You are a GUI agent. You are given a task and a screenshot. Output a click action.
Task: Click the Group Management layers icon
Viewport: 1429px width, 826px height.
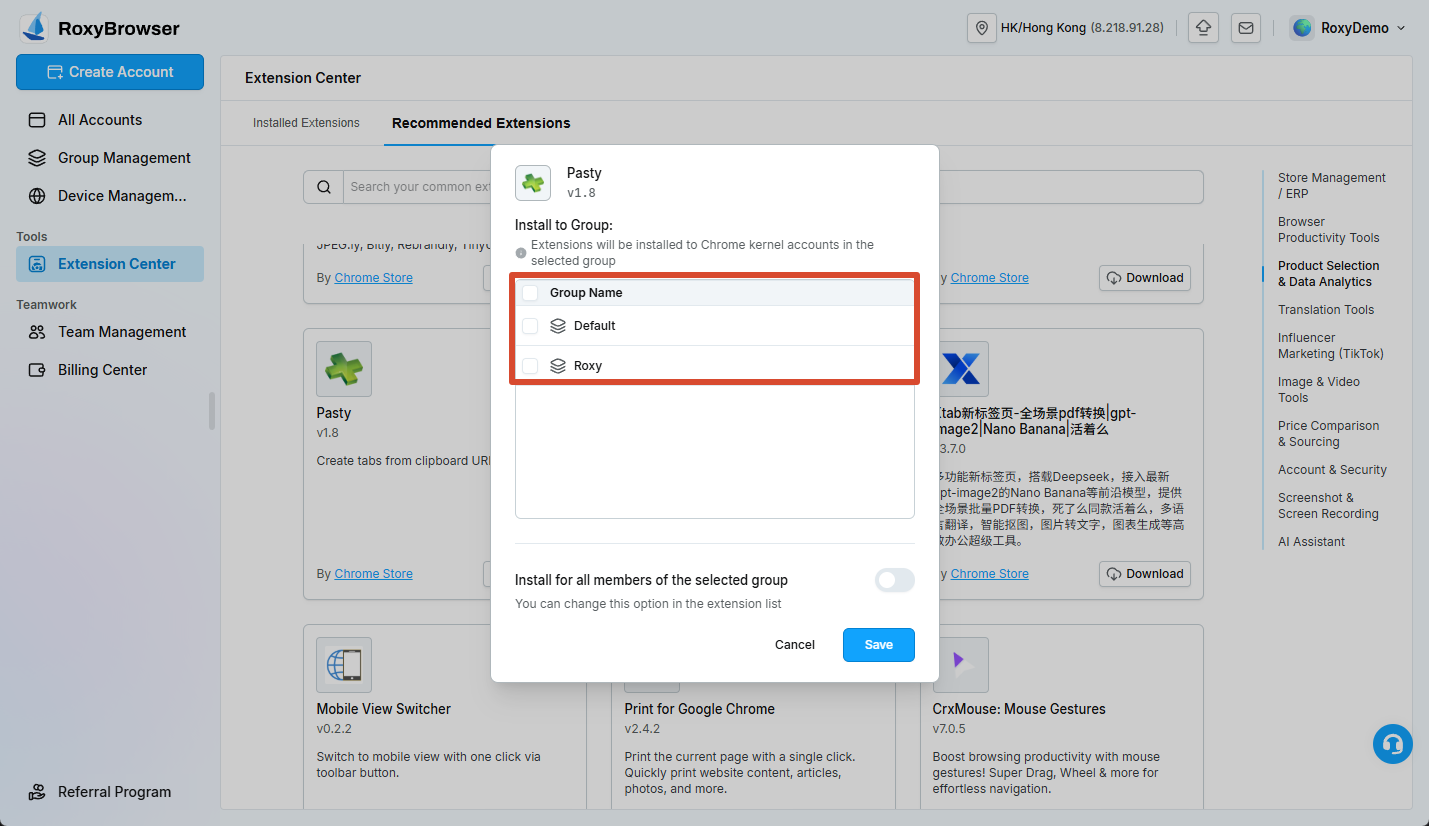(37, 158)
